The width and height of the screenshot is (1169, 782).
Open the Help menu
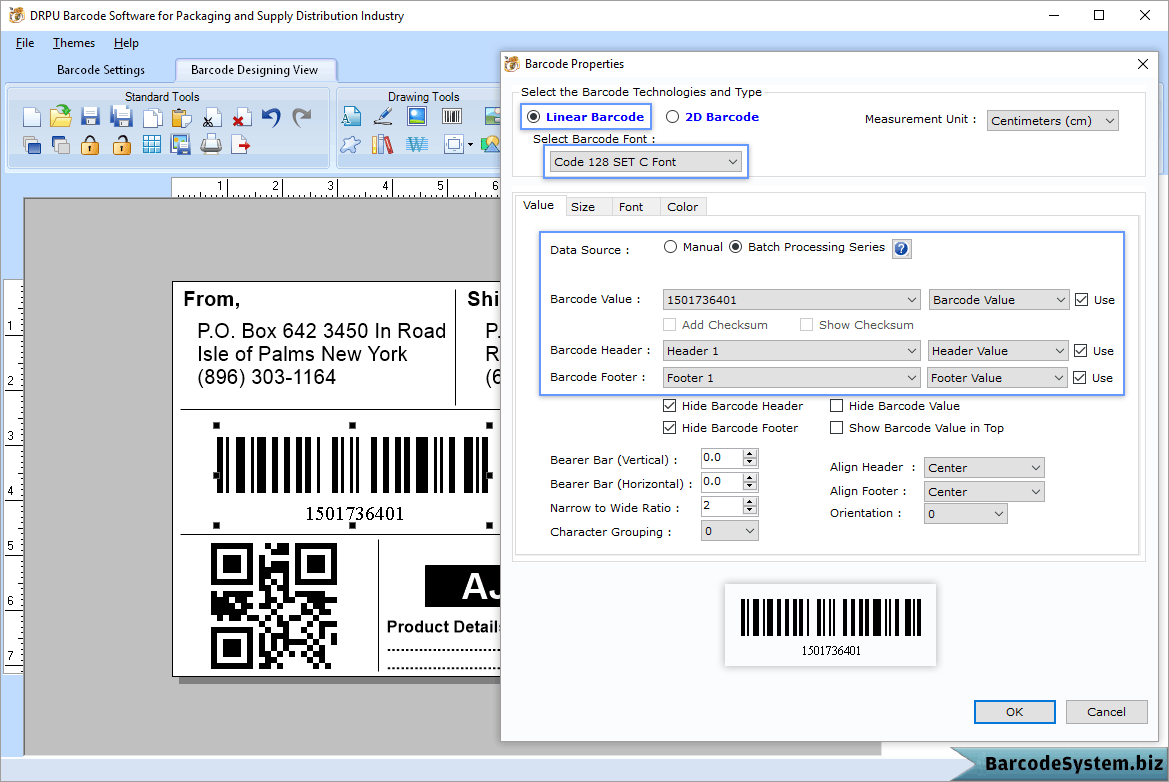click(126, 43)
